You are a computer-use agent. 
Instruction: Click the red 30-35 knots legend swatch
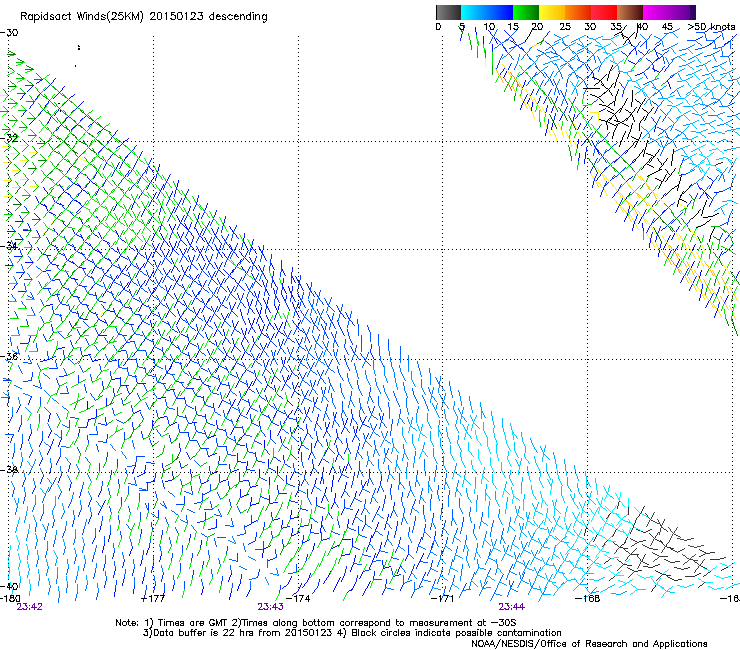[604, 12]
